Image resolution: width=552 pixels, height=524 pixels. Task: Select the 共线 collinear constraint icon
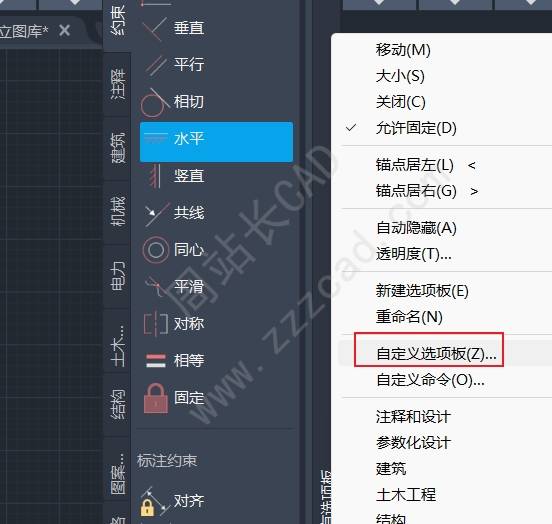tap(155, 213)
